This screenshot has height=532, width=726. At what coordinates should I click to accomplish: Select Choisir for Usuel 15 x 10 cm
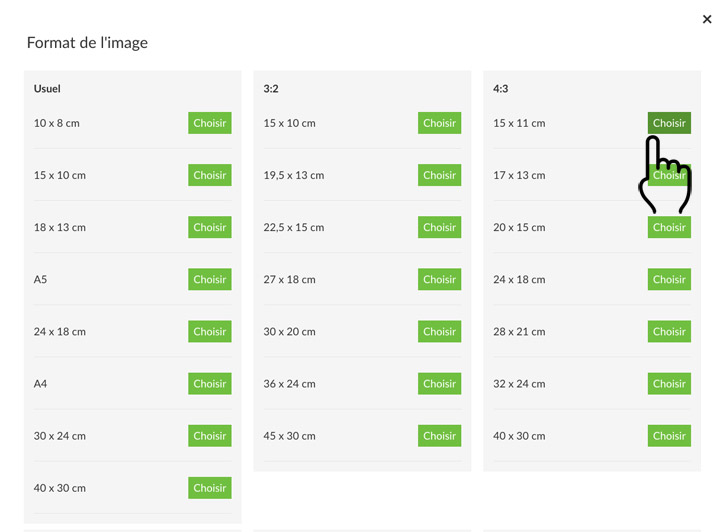point(209,175)
